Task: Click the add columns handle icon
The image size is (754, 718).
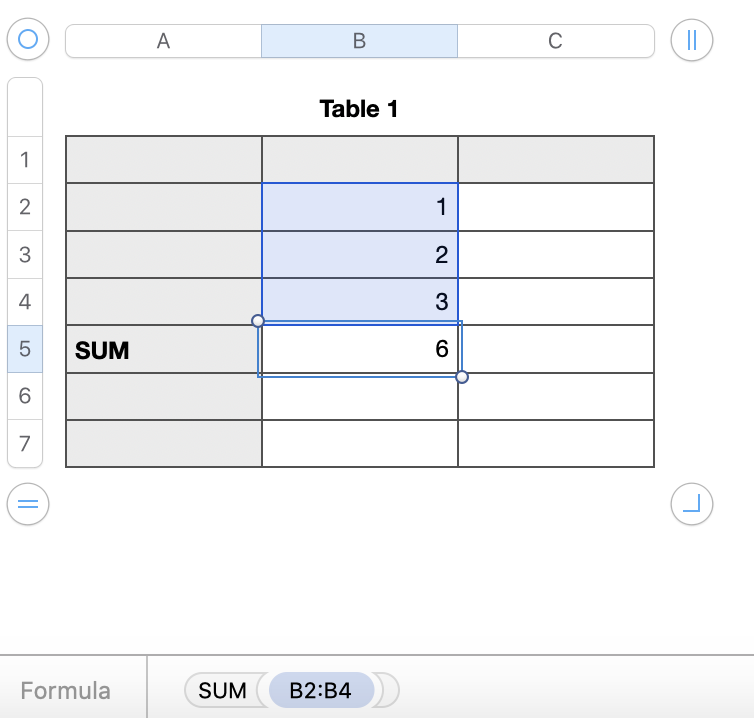Action: (x=691, y=40)
